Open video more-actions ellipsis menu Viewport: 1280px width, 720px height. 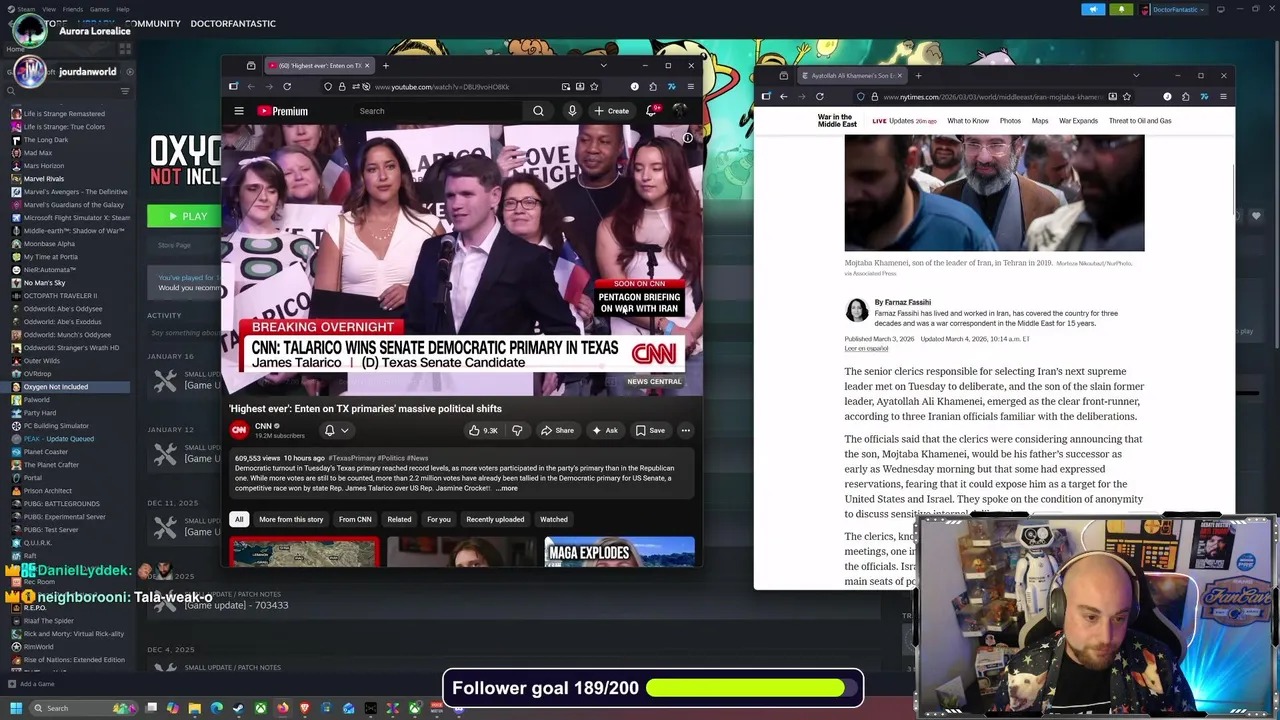[x=685, y=431]
